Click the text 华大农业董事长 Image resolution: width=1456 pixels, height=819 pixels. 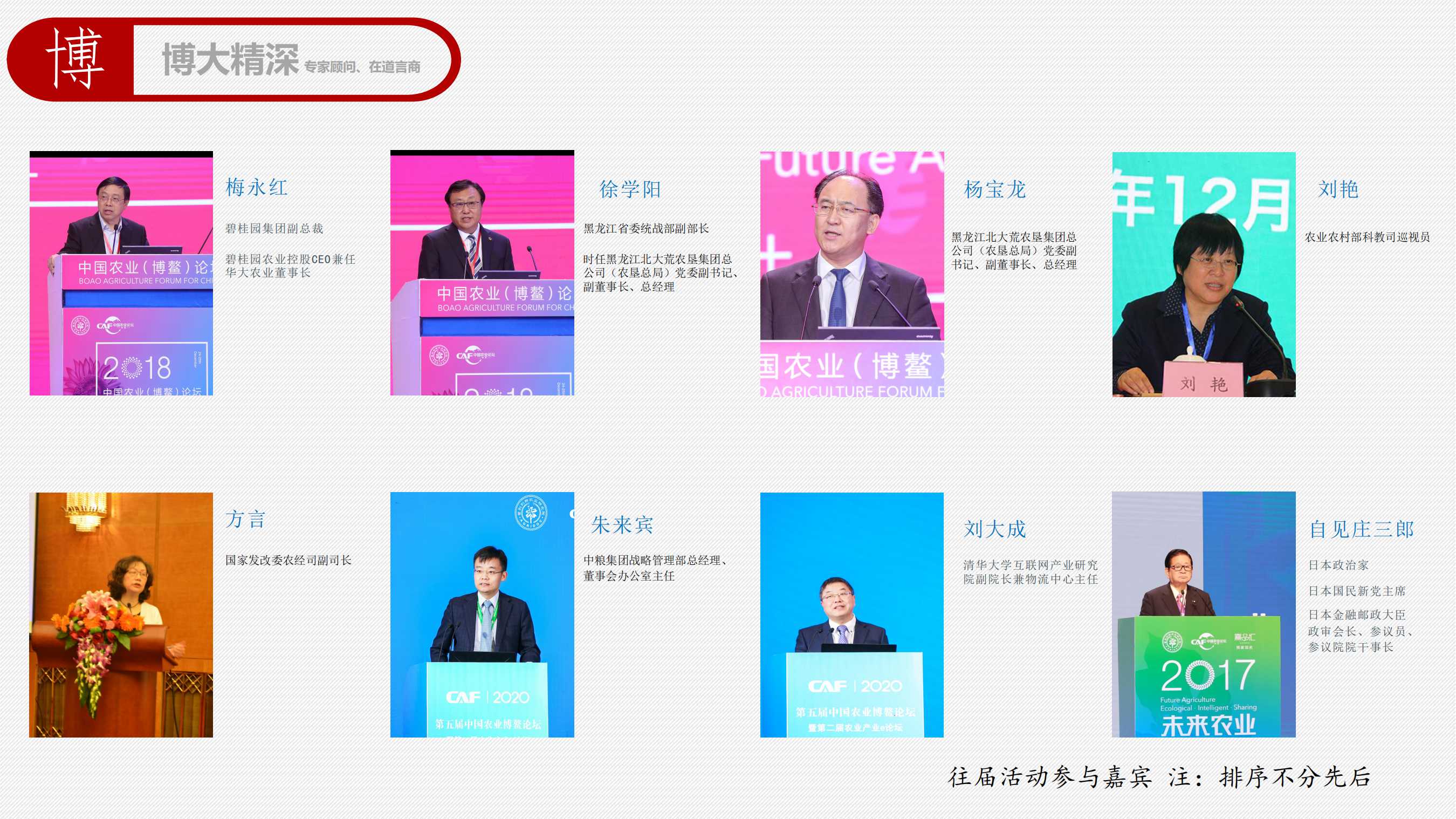click(268, 272)
